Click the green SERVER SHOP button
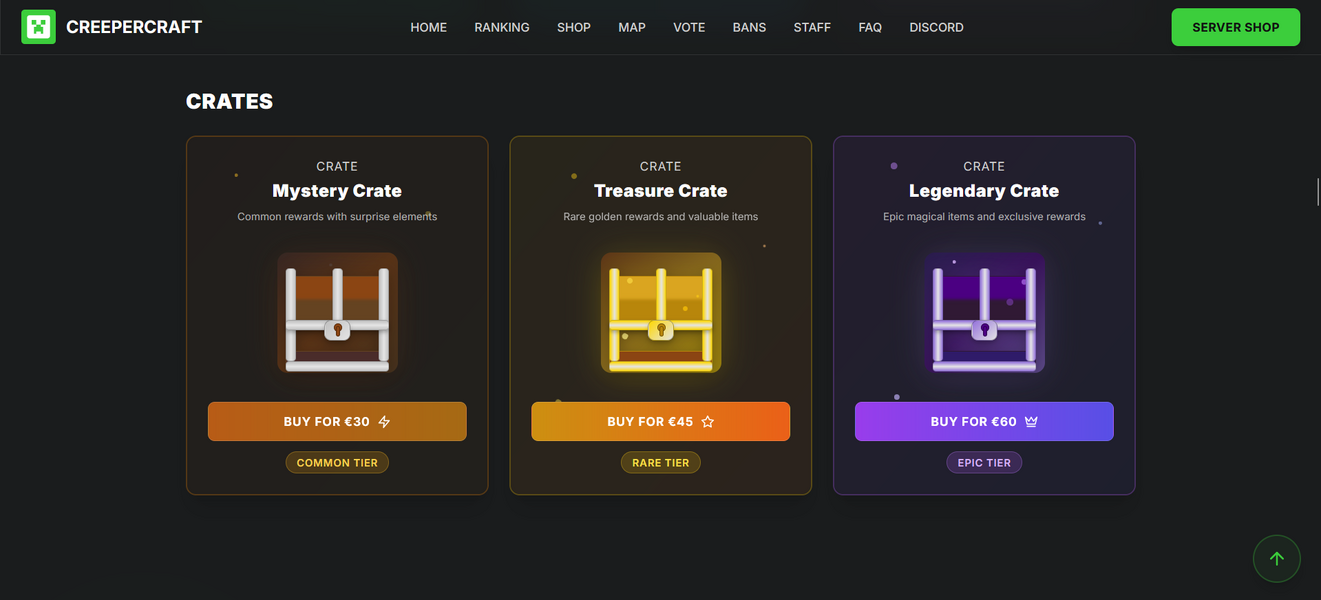The height and width of the screenshot is (600, 1321). click(x=1236, y=27)
